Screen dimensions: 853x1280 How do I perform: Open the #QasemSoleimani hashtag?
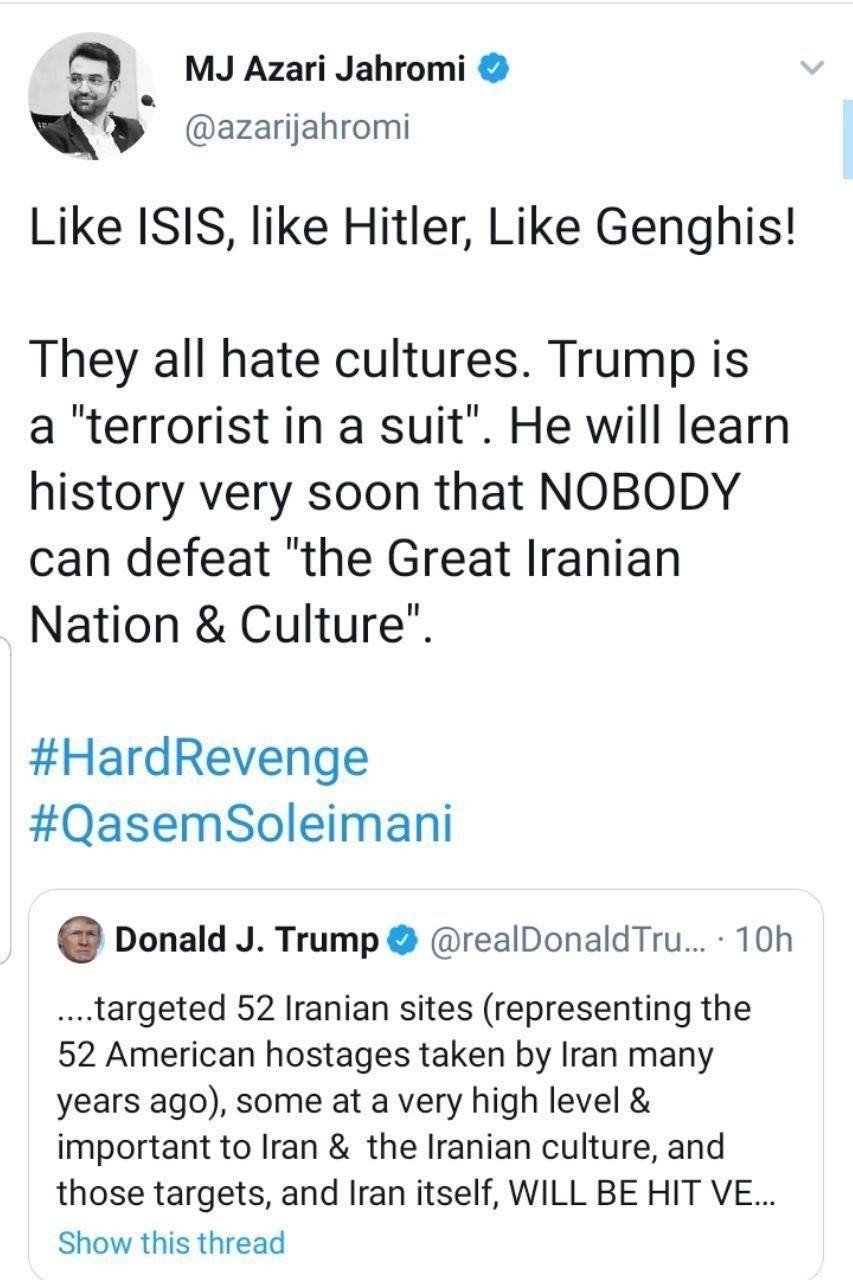click(x=241, y=824)
